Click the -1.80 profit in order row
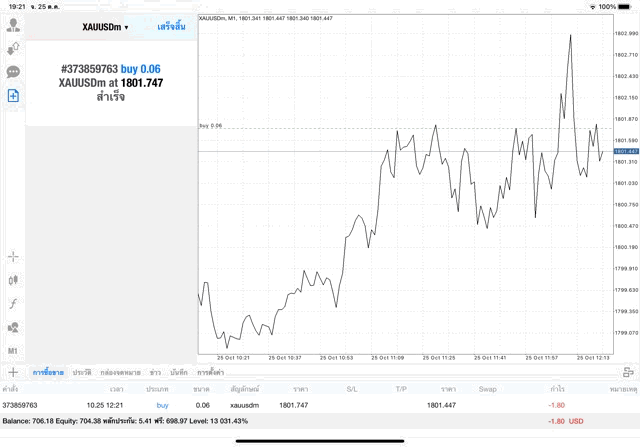 [x=556, y=405]
